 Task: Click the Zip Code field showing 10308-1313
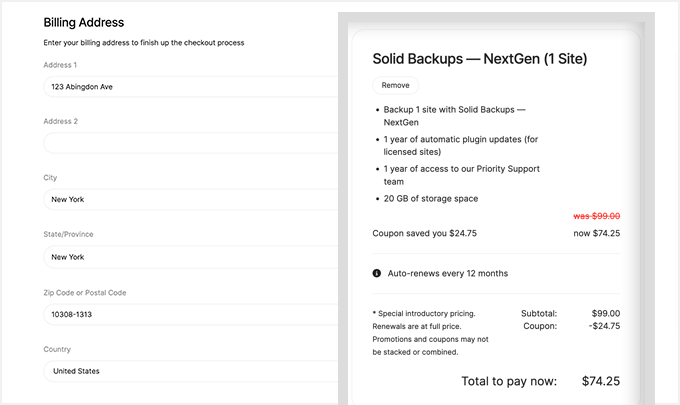tap(190, 314)
